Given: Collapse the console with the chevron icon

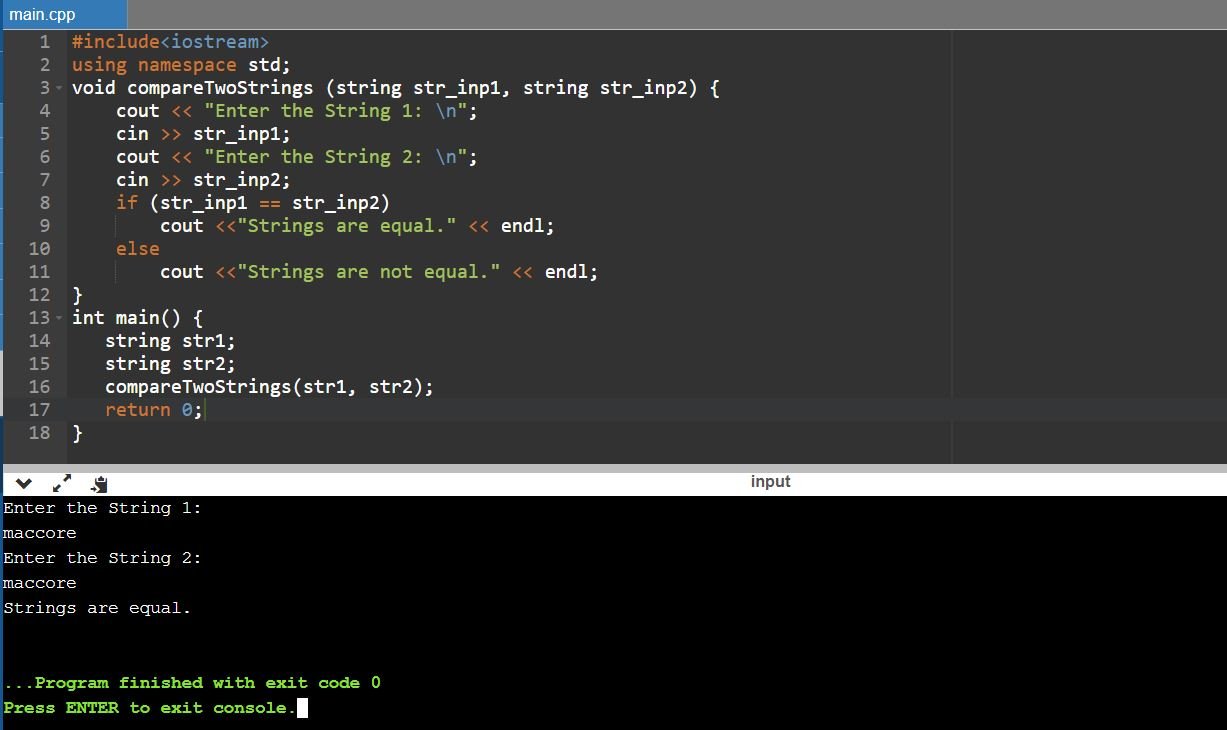Looking at the screenshot, I should click(24, 484).
